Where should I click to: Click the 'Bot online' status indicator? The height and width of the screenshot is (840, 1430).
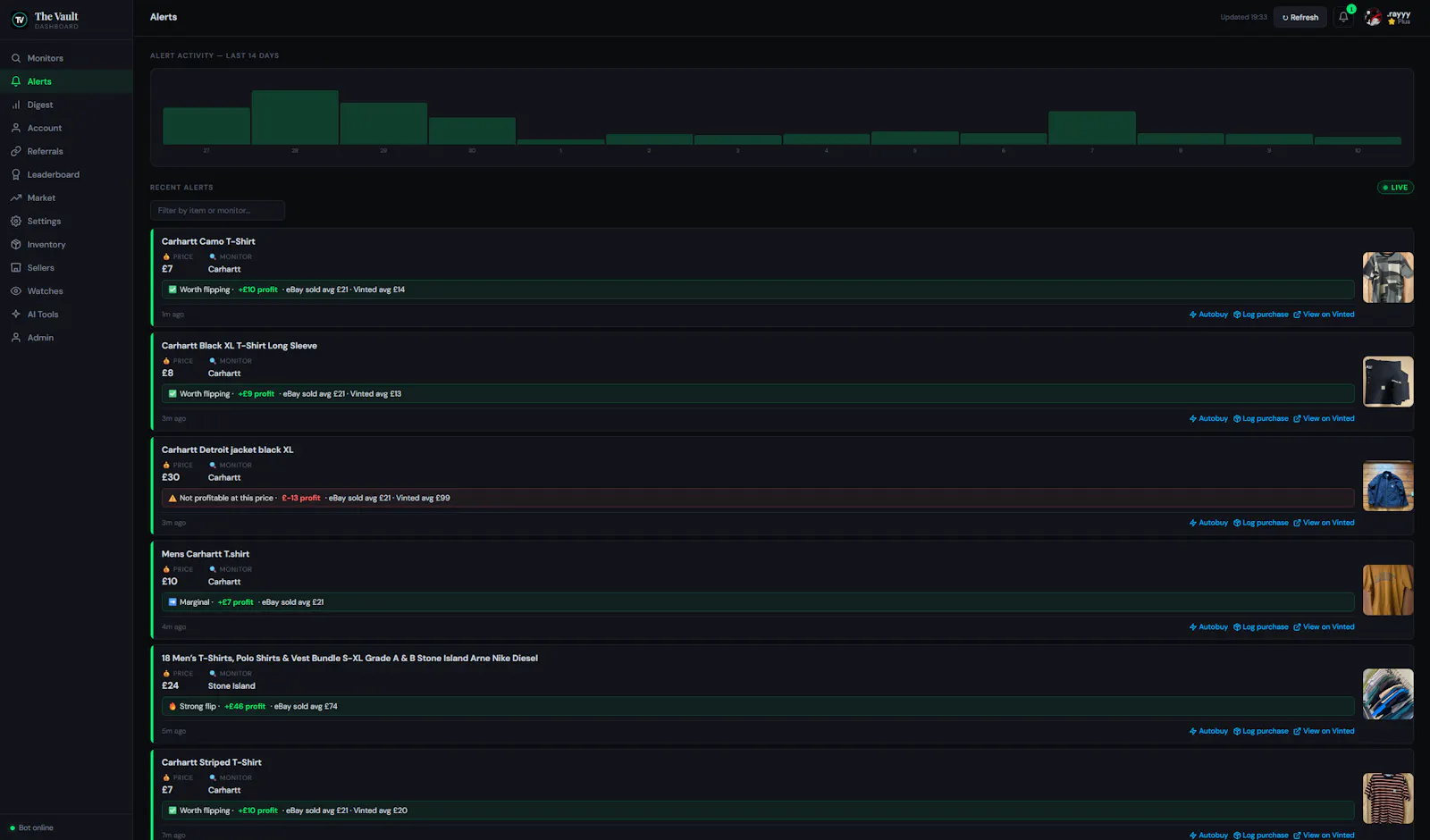[32, 827]
